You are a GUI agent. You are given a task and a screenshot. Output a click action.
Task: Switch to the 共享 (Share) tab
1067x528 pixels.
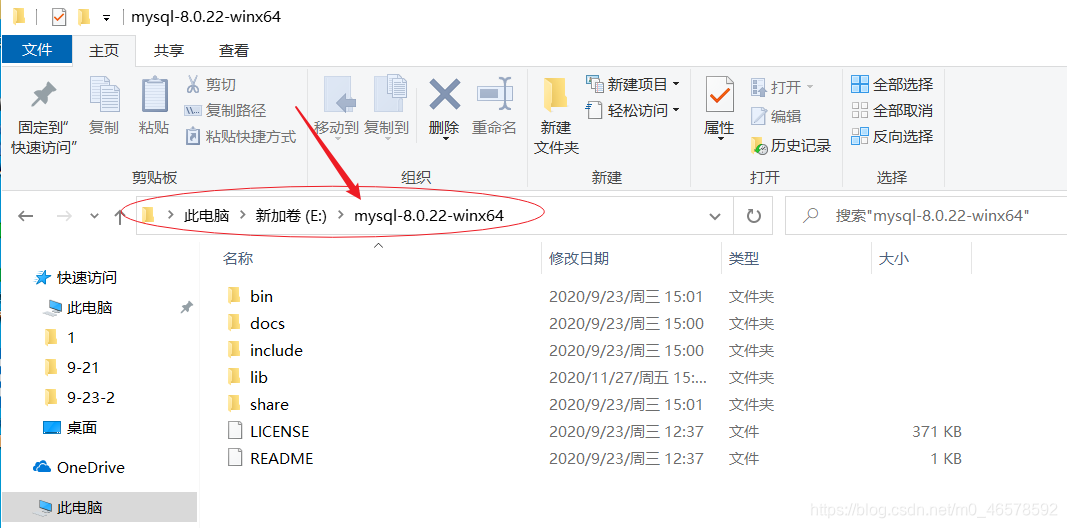(168, 50)
